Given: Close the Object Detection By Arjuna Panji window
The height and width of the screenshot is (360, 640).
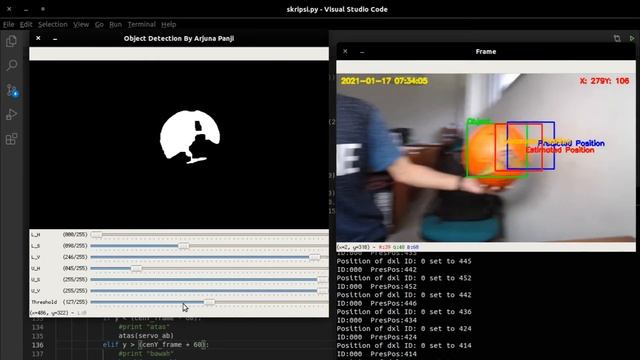Looking at the screenshot, I should click(x=38, y=38).
